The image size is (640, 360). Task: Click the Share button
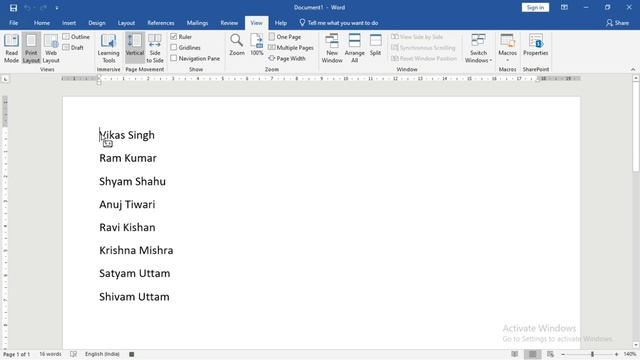click(617, 23)
